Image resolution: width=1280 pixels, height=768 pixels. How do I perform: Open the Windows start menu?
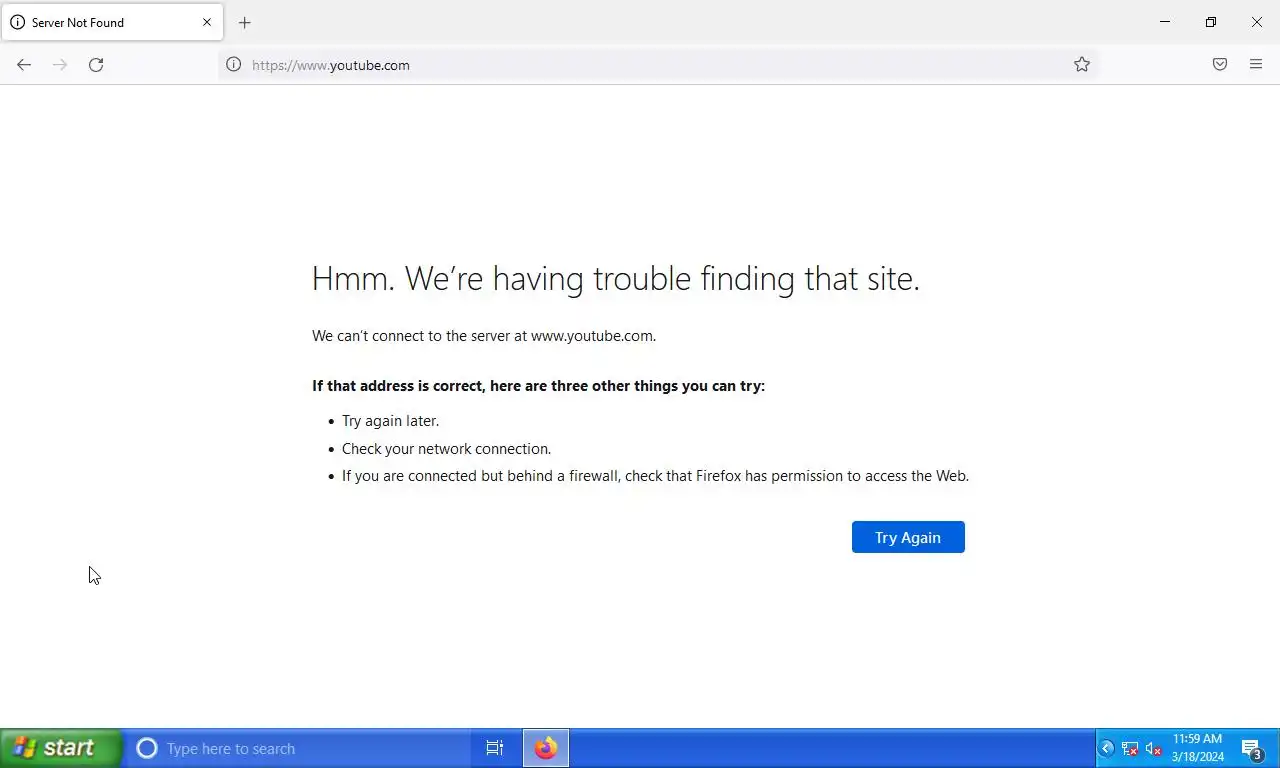(61, 748)
